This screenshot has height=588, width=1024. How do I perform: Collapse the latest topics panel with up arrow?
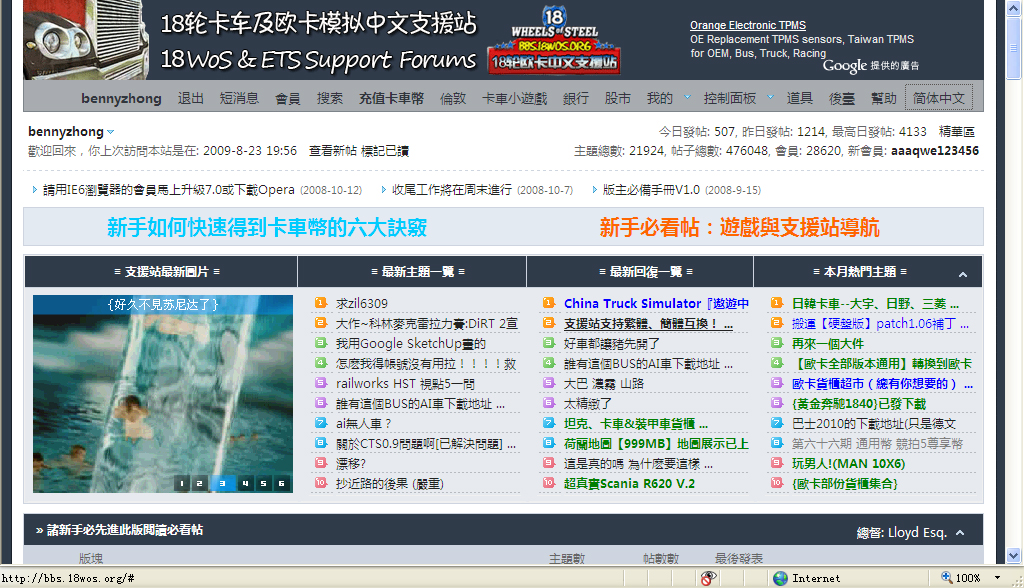pos(963,274)
